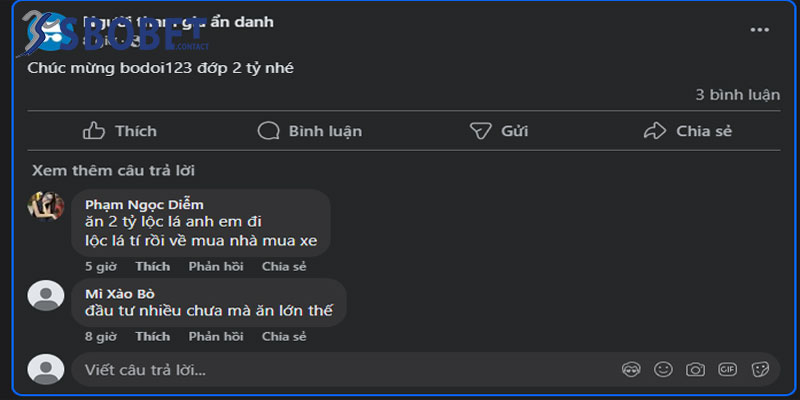Reply to Phạm Ngọc Diễm's comment

click(x=216, y=266)
